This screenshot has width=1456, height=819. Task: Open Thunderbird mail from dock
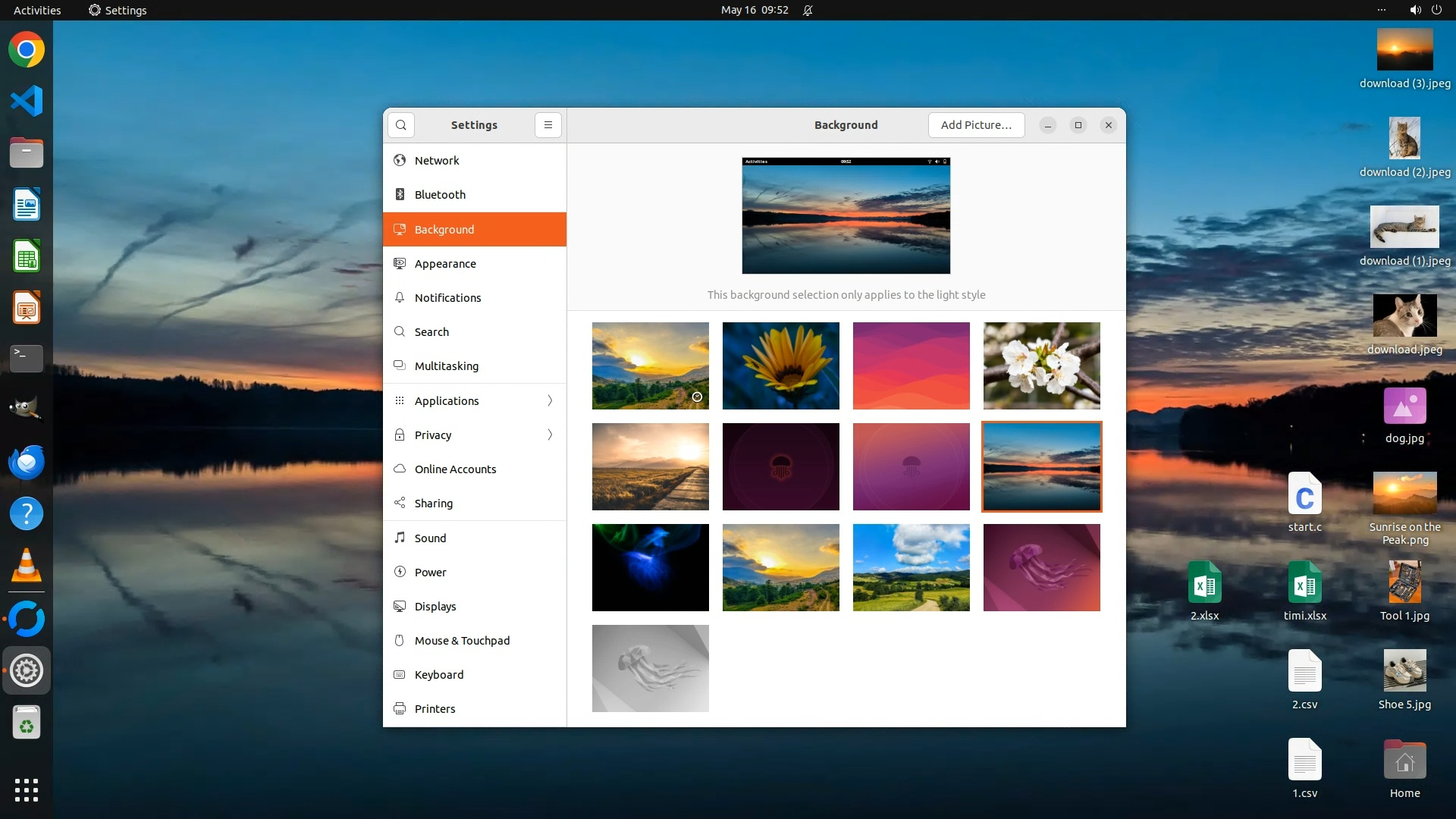click(27, 463)
